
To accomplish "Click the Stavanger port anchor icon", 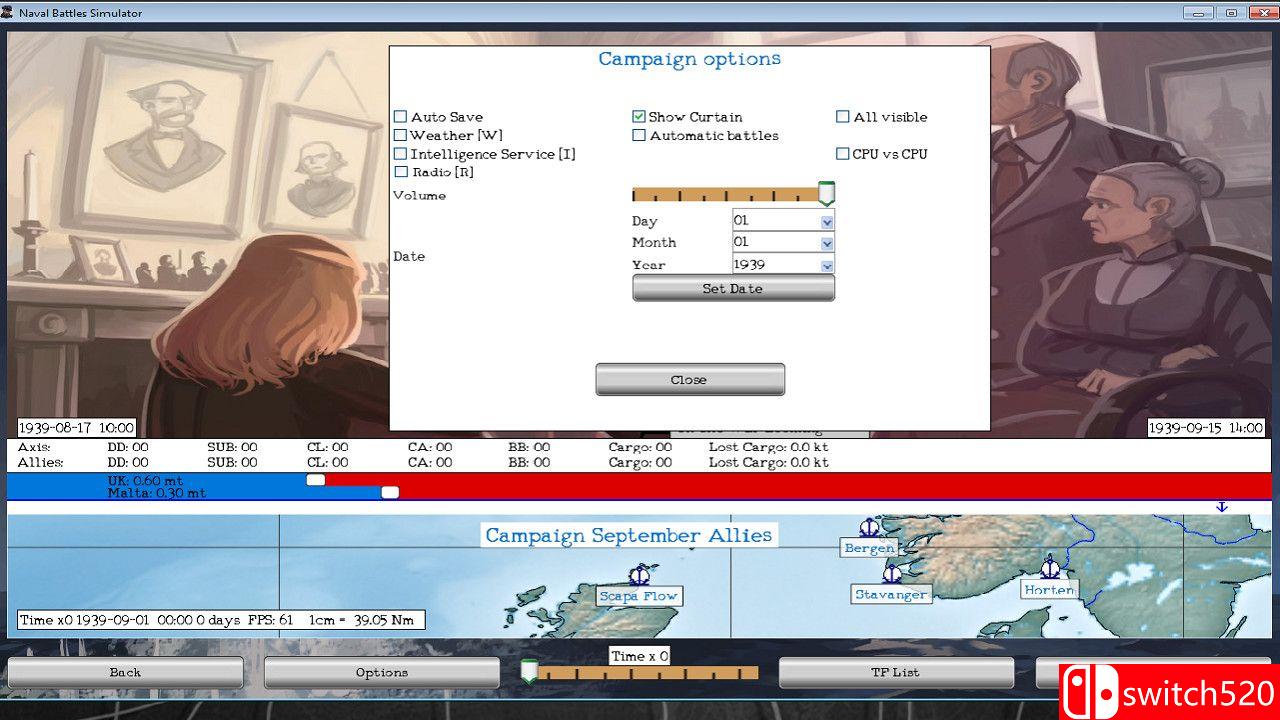I will click(891, 573).
